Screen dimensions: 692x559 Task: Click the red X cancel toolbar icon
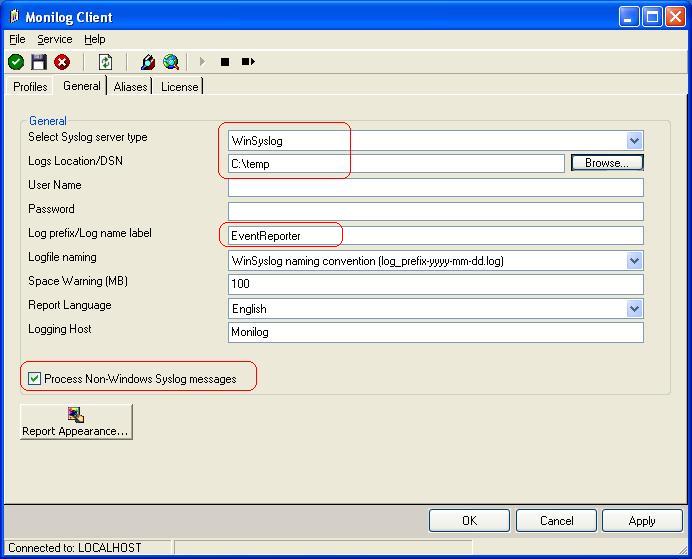[x=62, y=62]
